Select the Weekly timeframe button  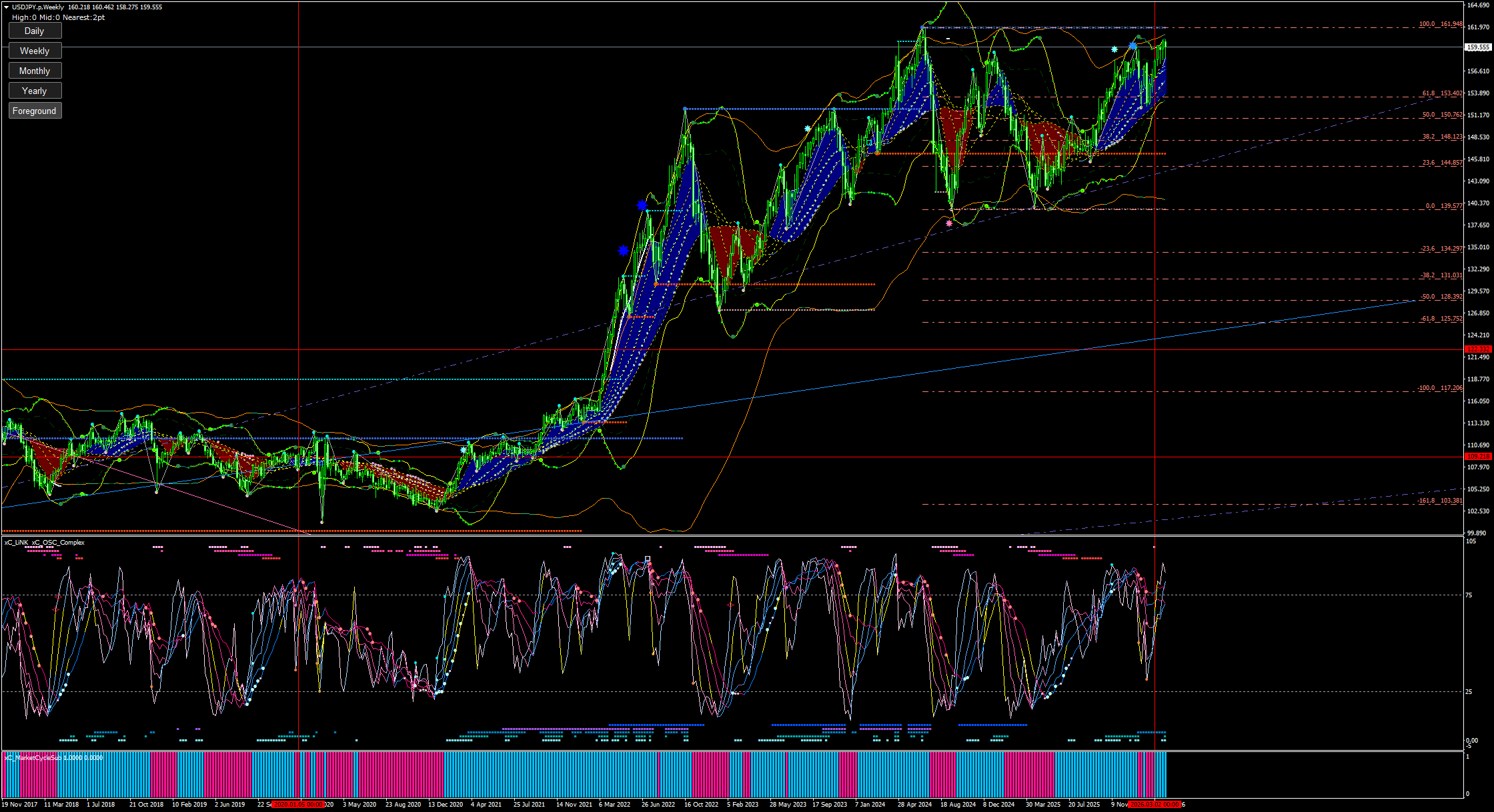(35, 51)
